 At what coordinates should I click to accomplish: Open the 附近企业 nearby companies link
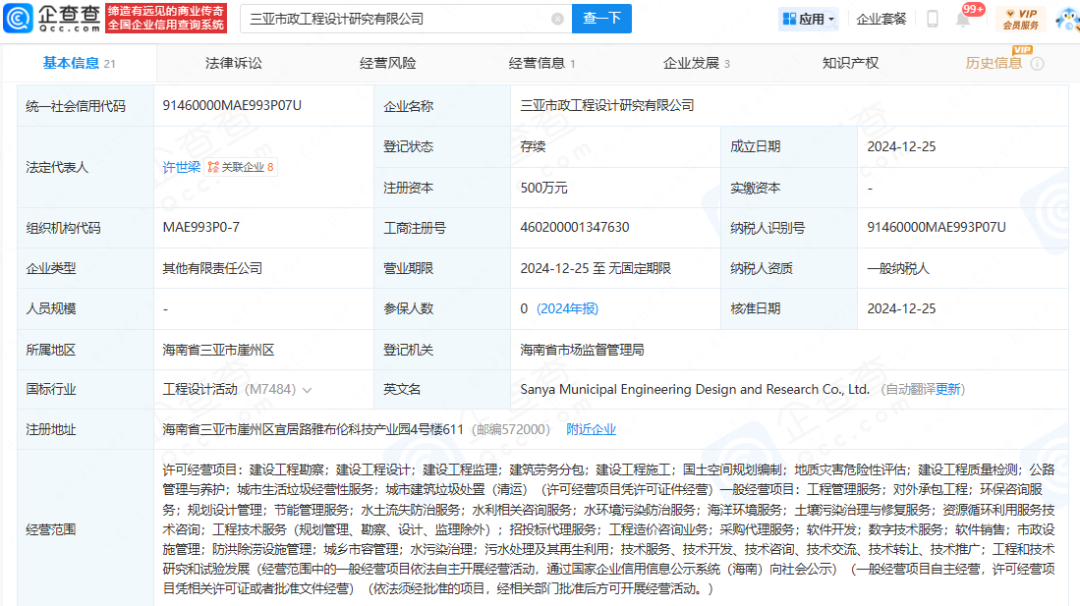[x=591, y=430]
